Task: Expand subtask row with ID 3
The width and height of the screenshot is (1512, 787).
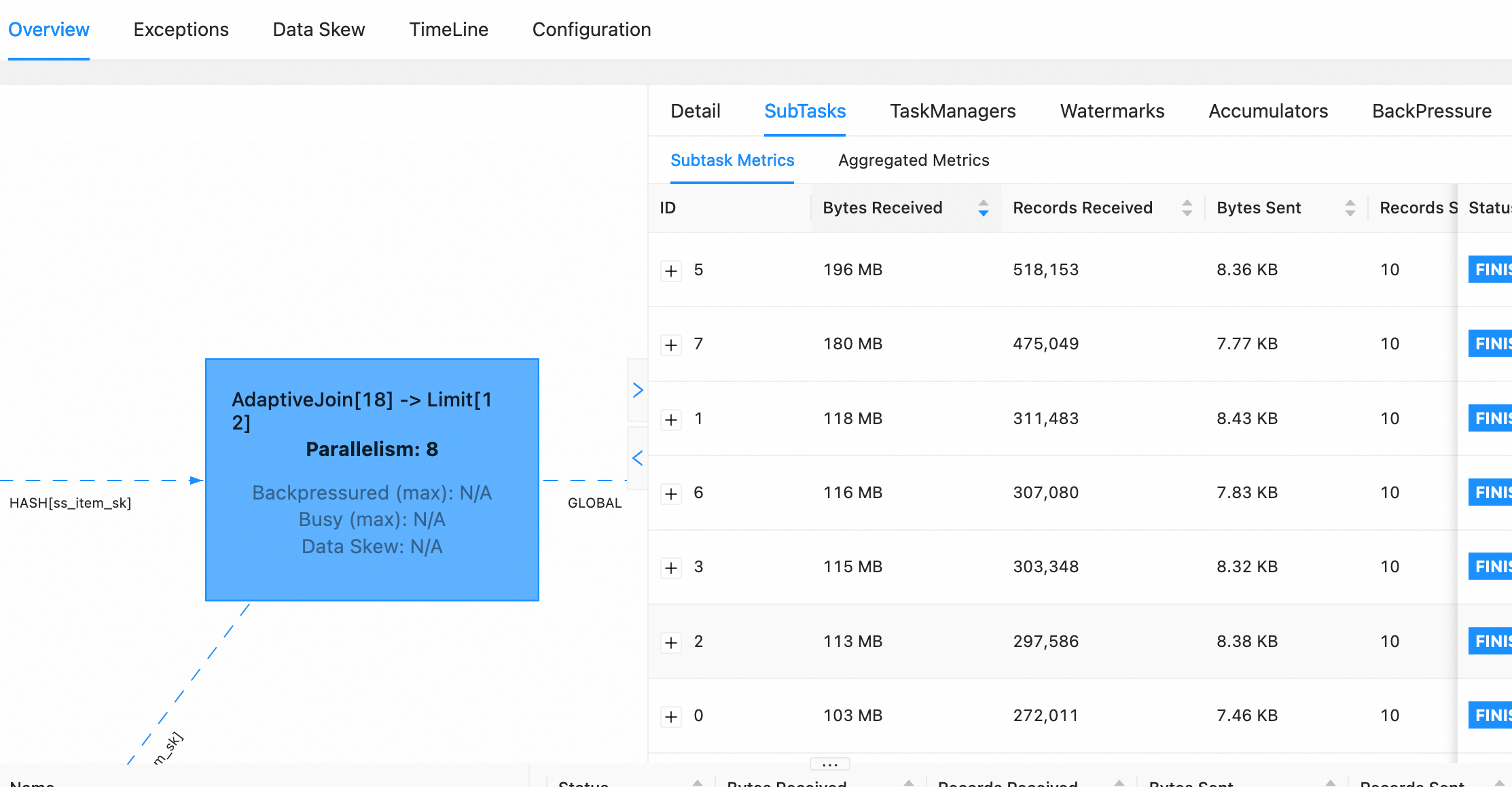Action: (x=671, y=567)
